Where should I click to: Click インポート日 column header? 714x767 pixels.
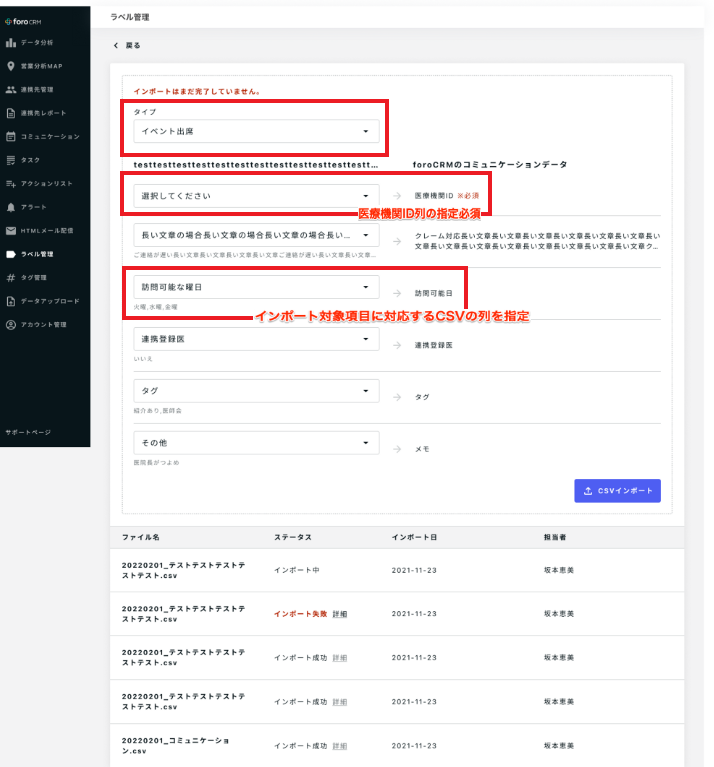pos(414,537)
